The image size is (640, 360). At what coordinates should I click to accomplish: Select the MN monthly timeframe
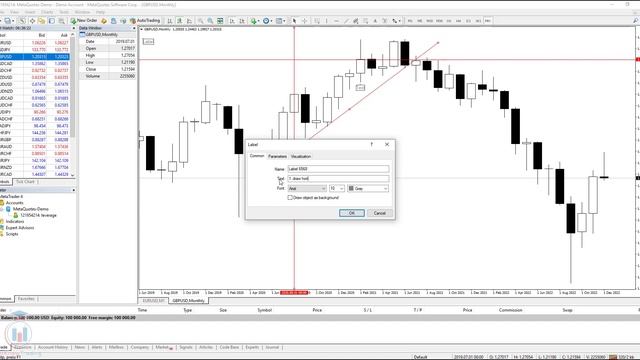(x=488, y=20)
